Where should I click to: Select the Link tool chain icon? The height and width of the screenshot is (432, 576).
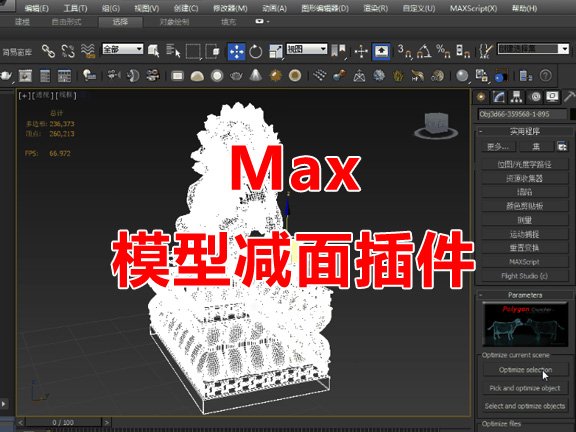coord(48,51)
